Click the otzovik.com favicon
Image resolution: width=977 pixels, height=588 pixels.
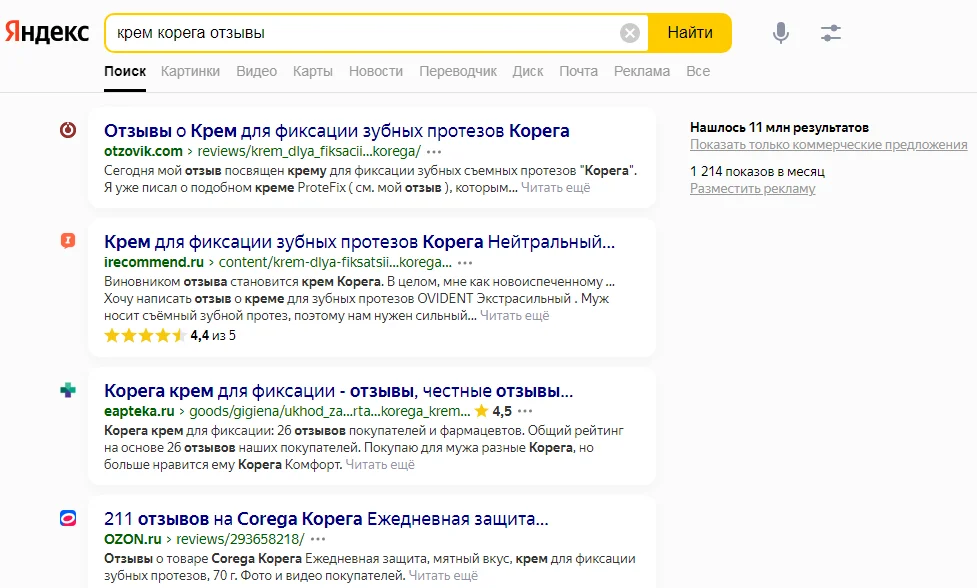(68, 130)
